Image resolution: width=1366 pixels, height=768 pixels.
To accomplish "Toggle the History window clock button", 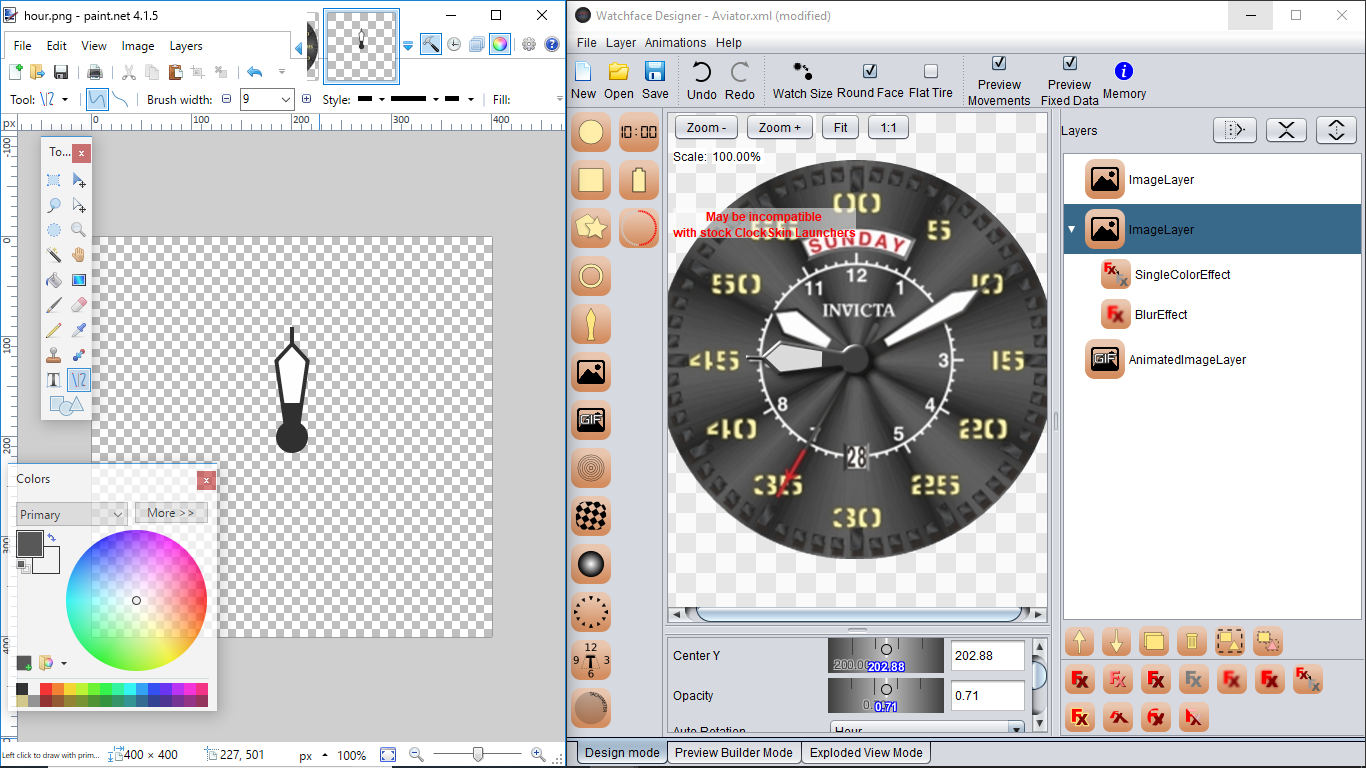I will [x=454, y=44].
